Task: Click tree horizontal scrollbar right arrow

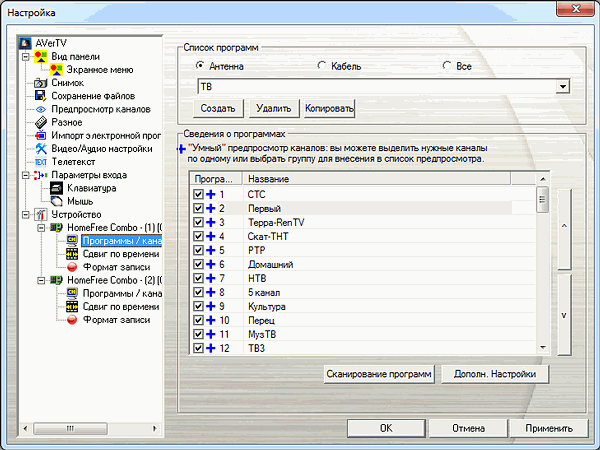Action: click(155, 428)
